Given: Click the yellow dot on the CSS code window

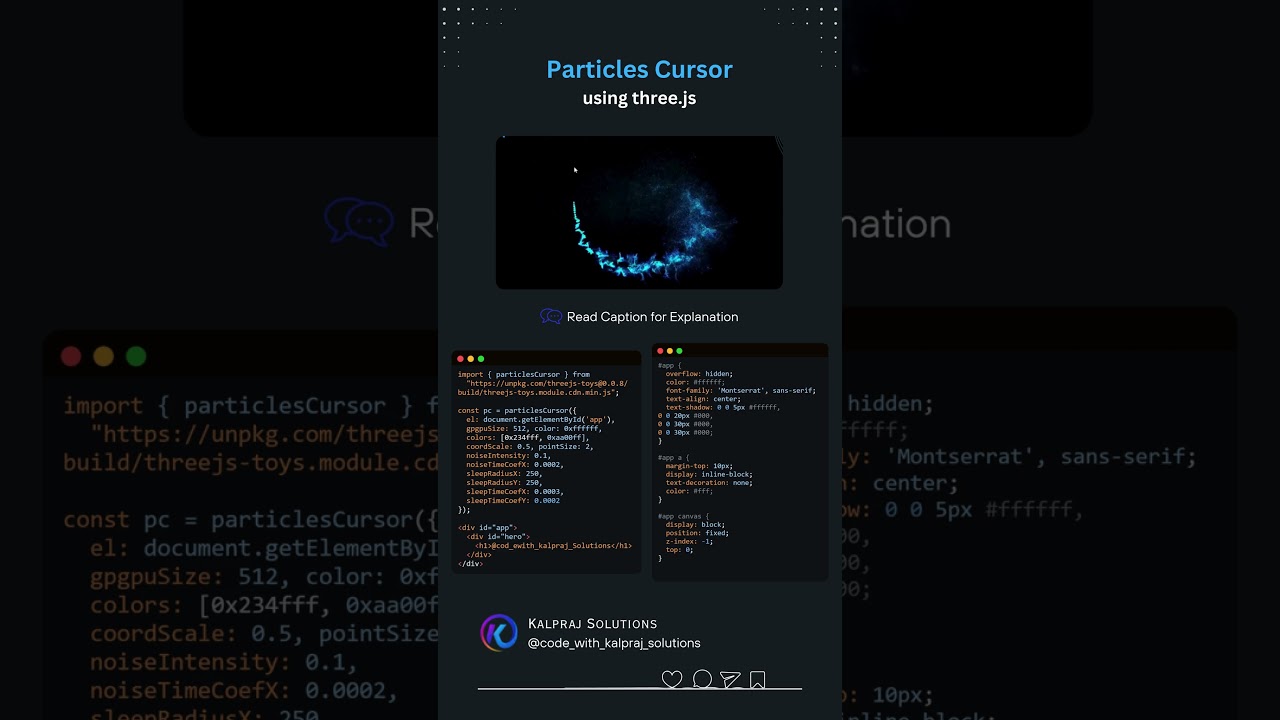Looking at the screenshot, I should pyautogui.click(x=670, y=351).
